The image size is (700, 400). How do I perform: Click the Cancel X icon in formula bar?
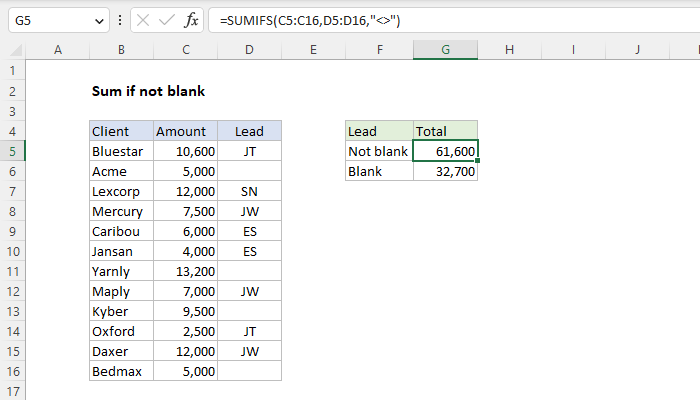click(143, 20)
